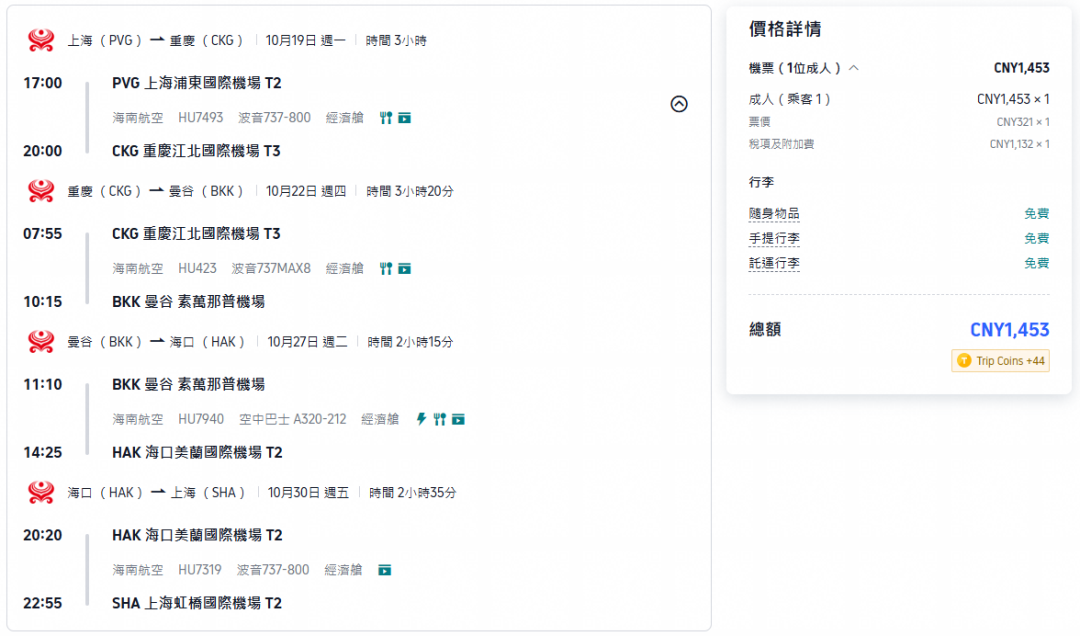The height and width of the screenshot is (636, 1080).
Task: Click entertainment screen icon on HU7493
Action: click(404, 118)
